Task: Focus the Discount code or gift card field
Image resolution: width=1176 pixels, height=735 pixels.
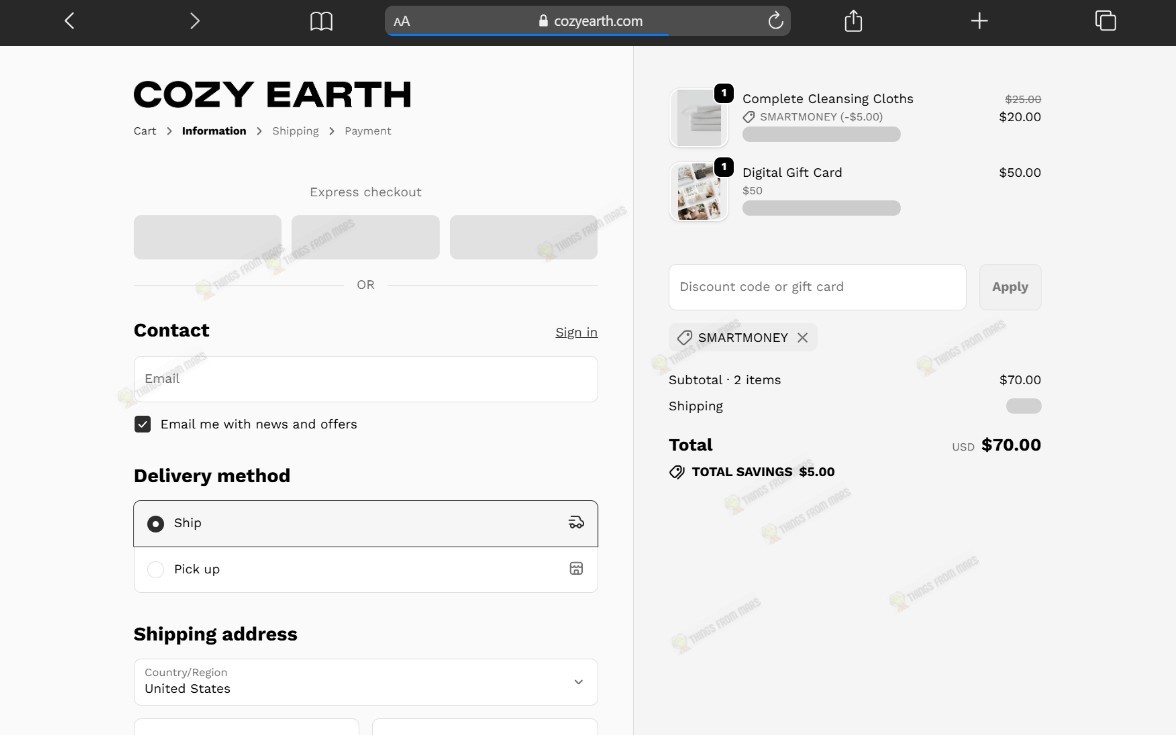Action: [x=818, y=287]
